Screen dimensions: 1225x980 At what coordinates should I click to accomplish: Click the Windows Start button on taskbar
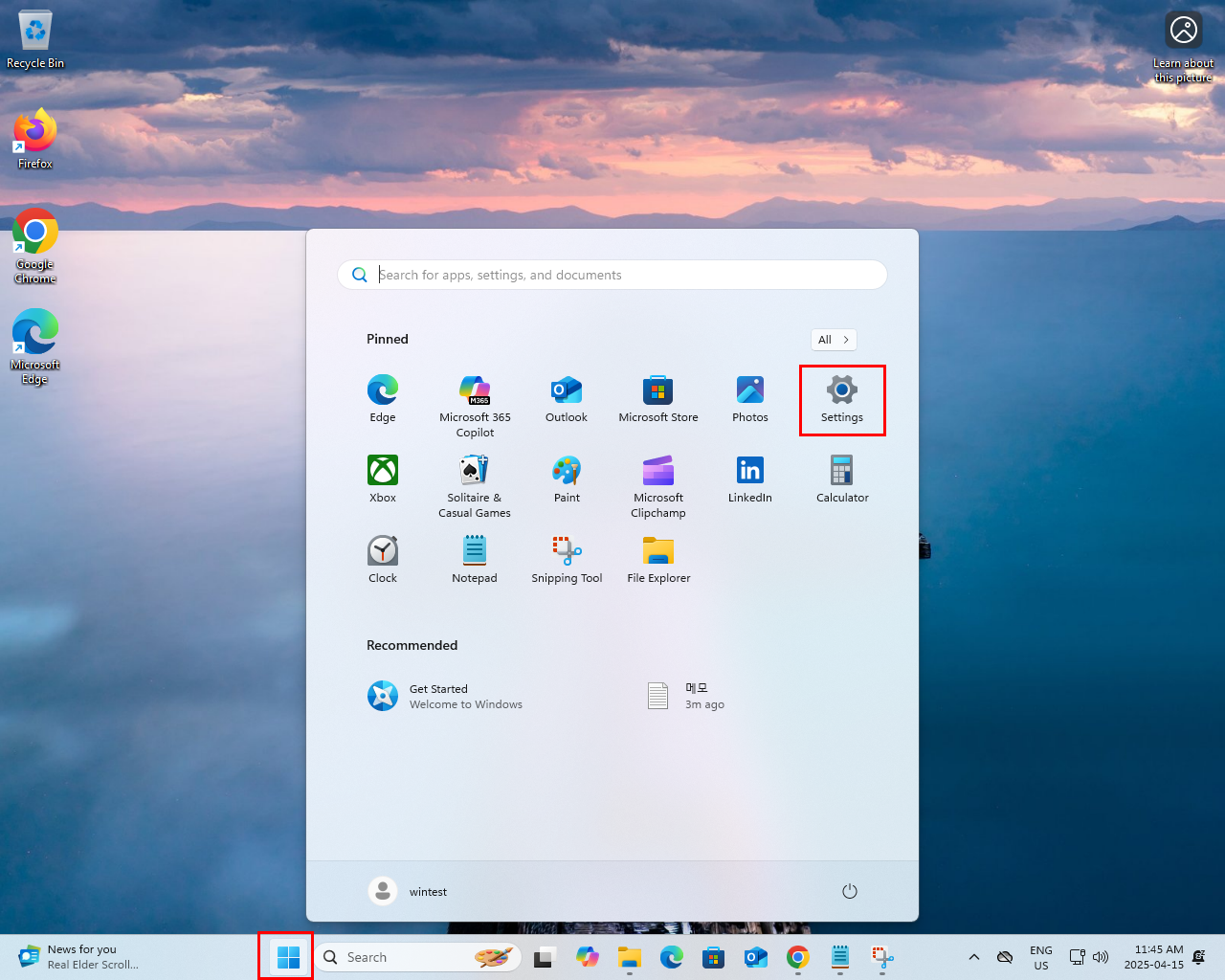[x=288, y=957]
